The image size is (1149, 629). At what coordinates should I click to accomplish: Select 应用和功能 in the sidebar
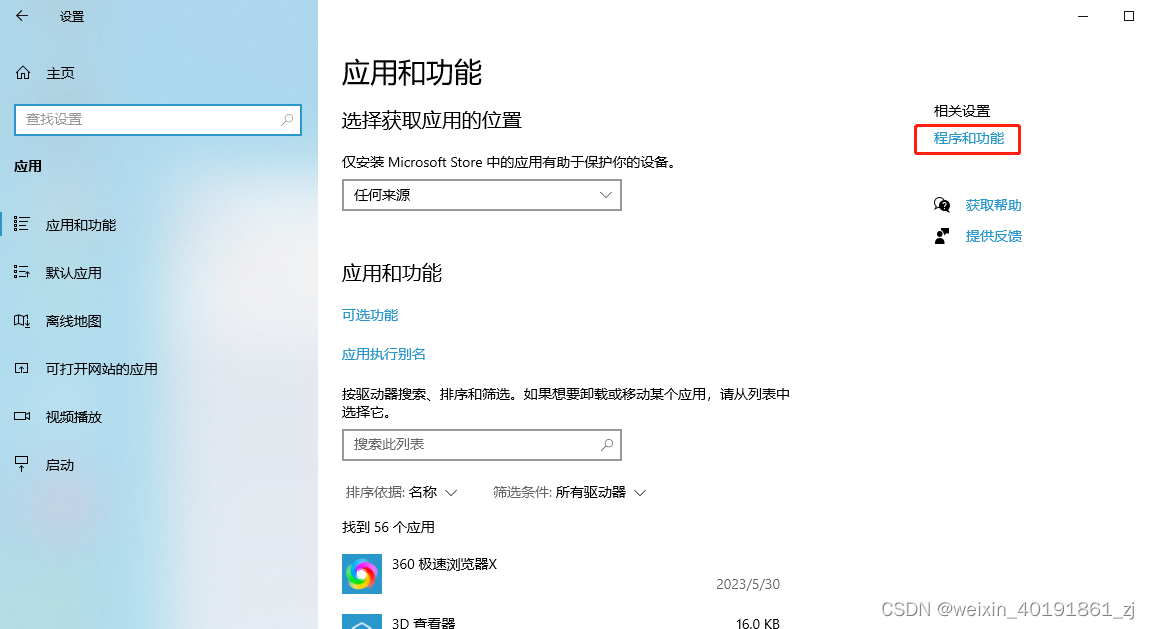(x=81, y=225)
